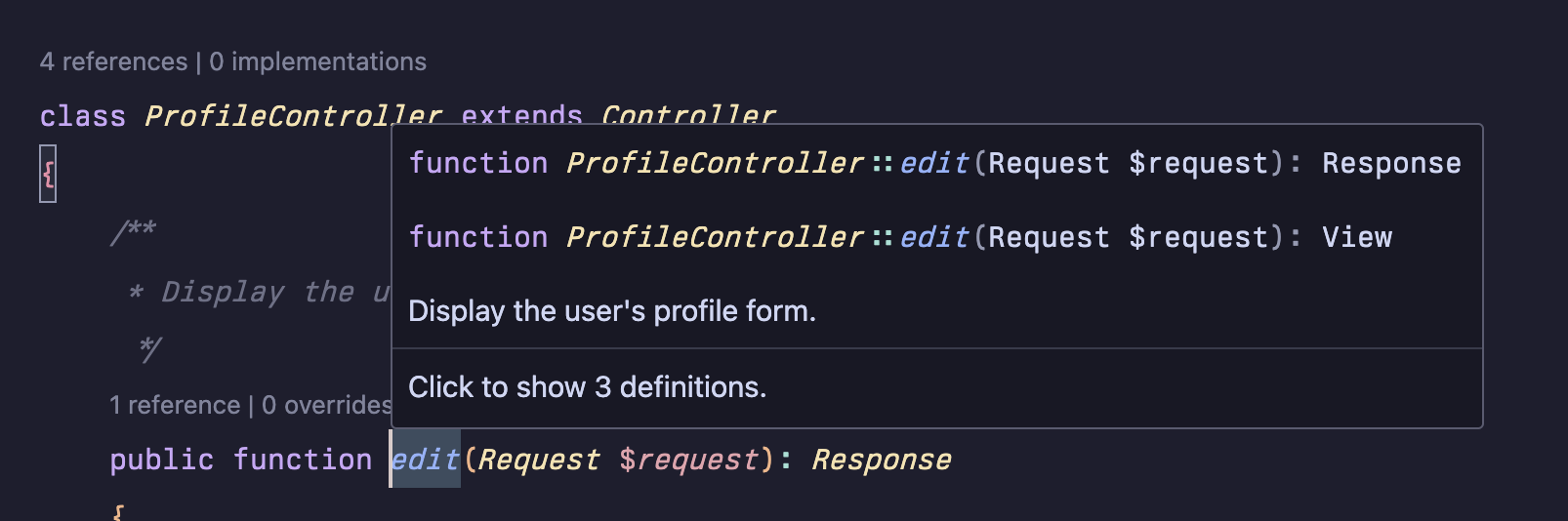Click the "0 overrides" code lens

pyautogui.click(x=326, y=405)
